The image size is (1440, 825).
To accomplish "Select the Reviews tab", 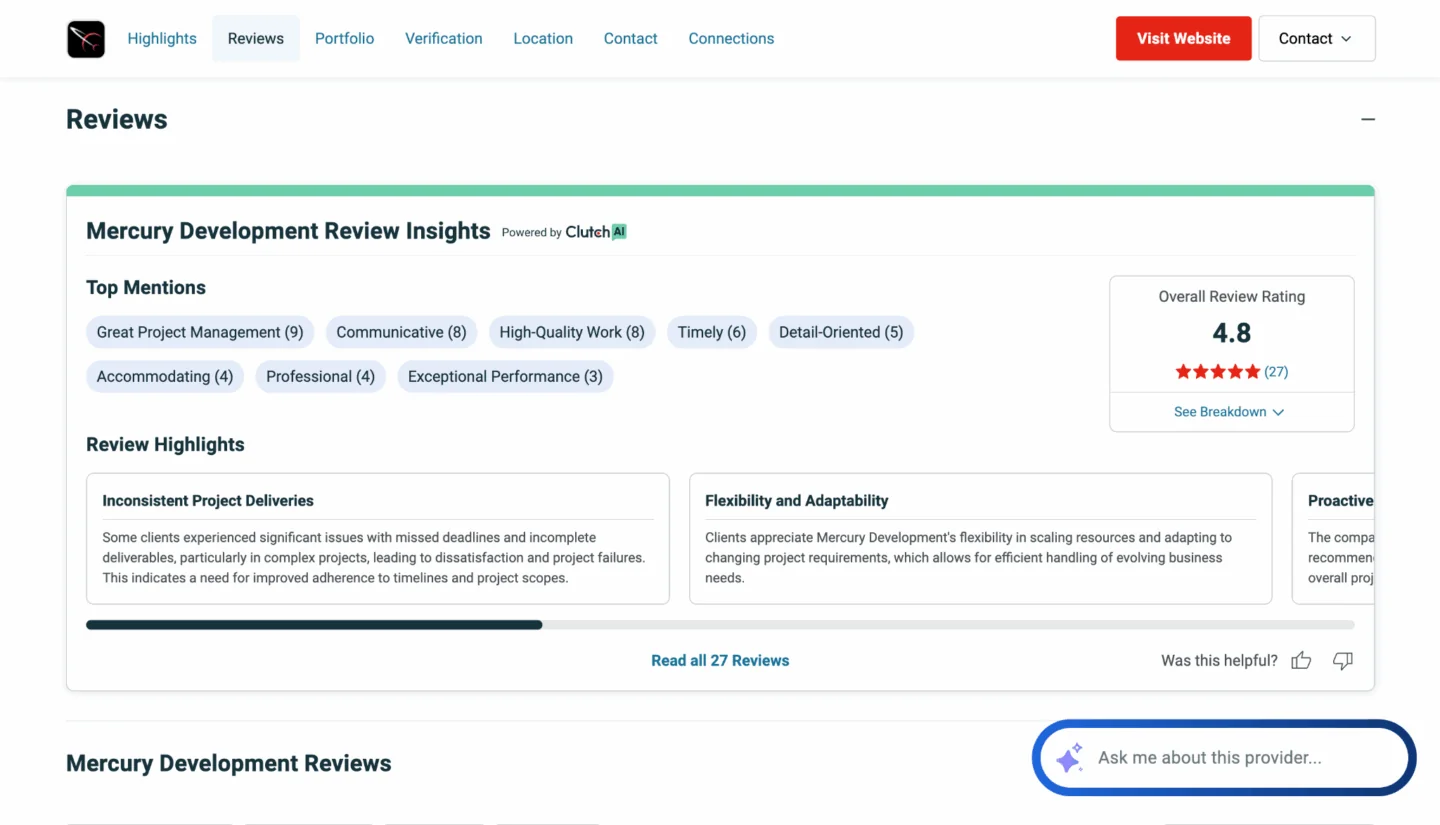I will coord(256,38).
